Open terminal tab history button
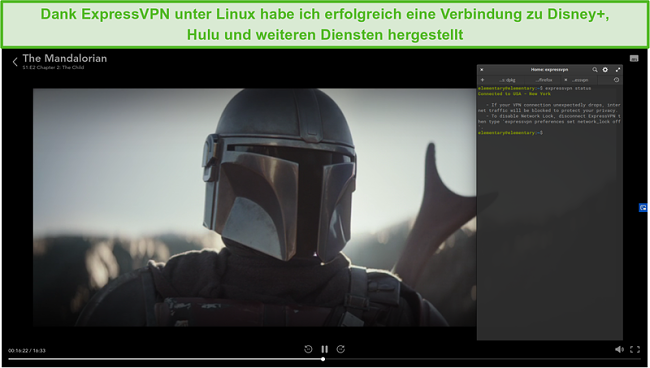 coord(616,80)
